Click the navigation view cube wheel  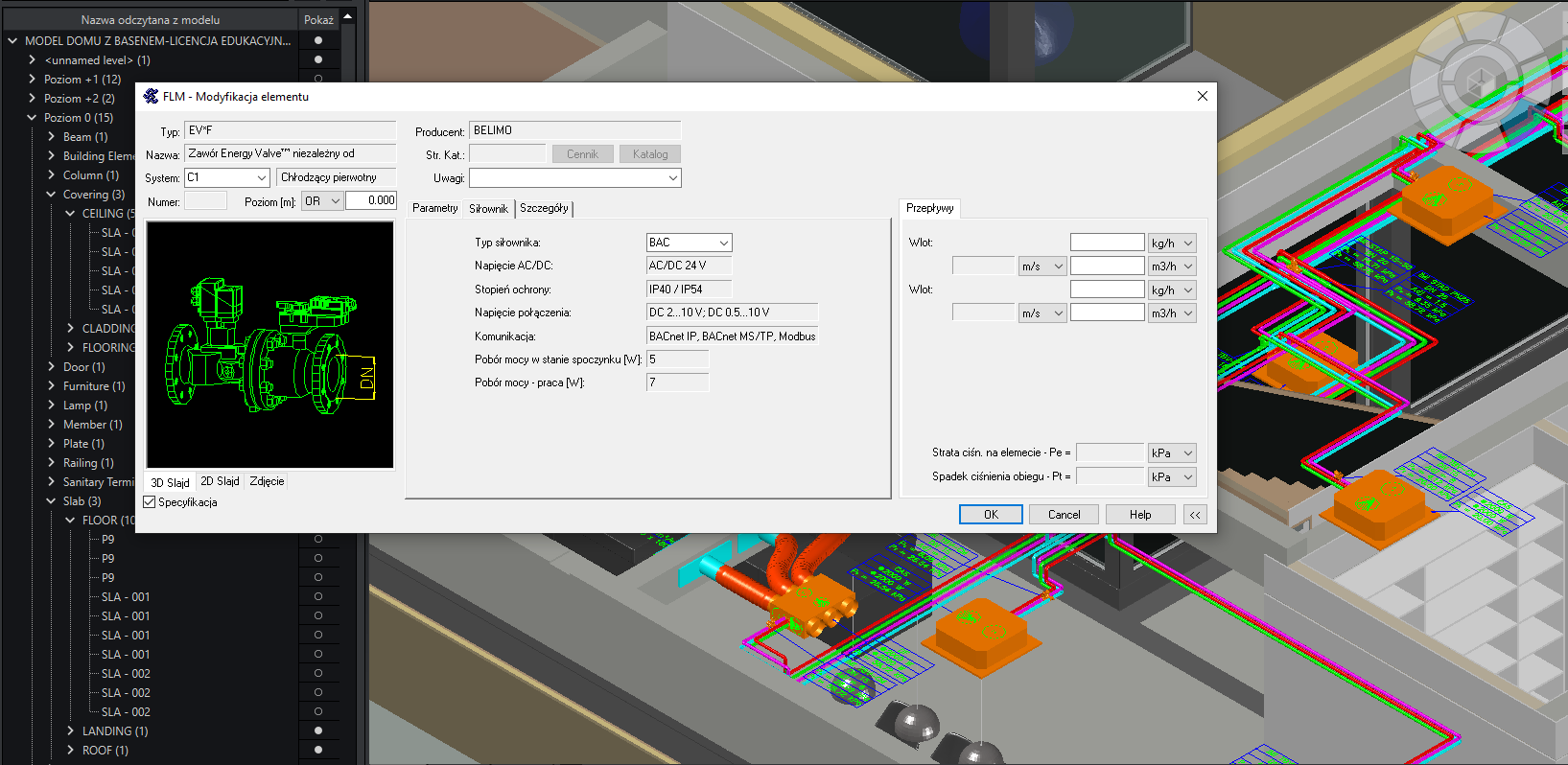[1479, 78]
